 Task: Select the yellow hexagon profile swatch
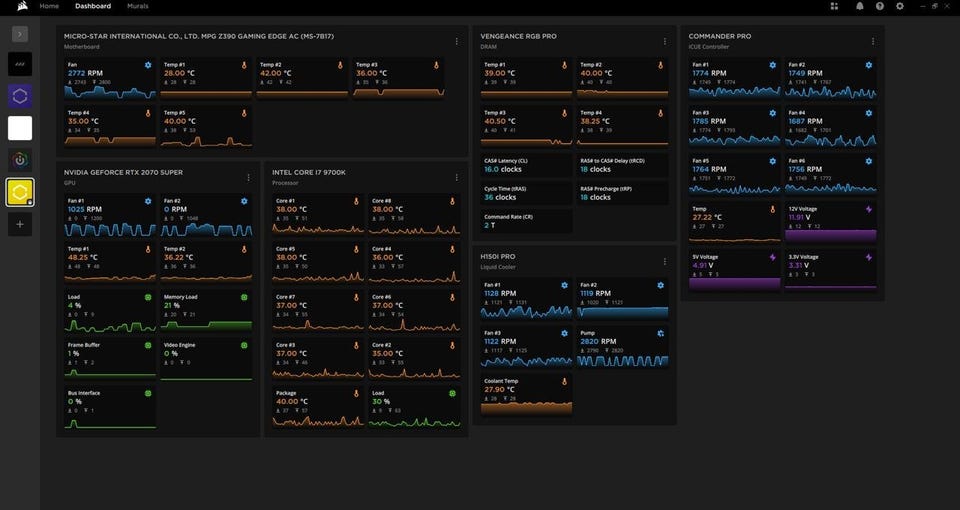(x=21, y=192)
